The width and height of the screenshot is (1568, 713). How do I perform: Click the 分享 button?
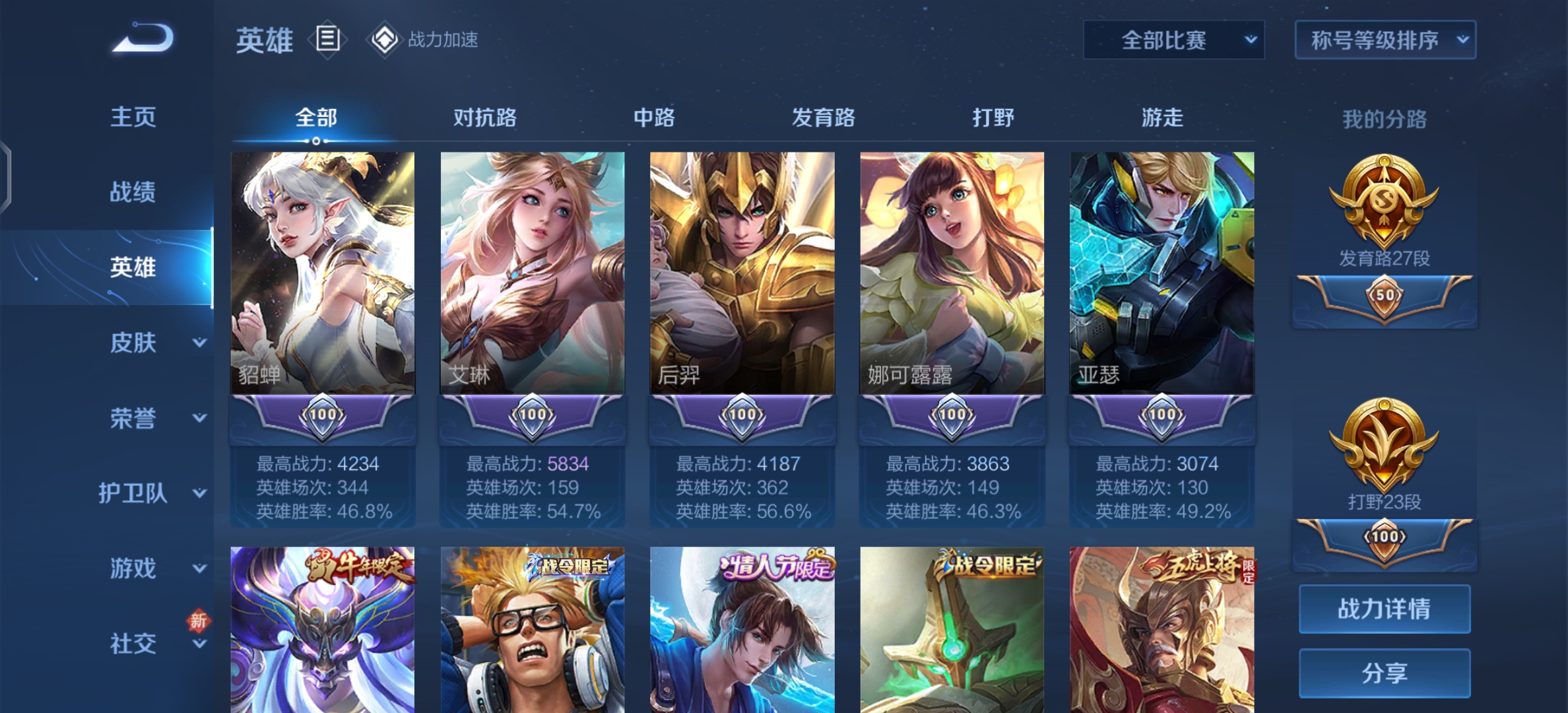coord(1385,673)
